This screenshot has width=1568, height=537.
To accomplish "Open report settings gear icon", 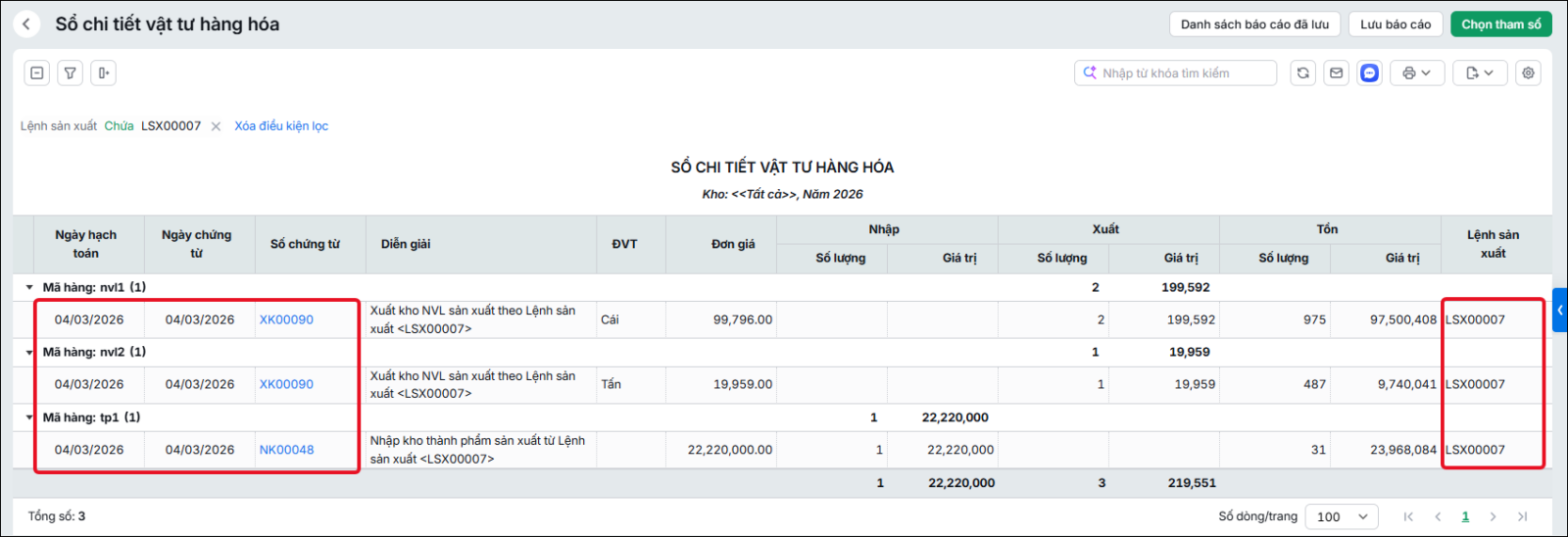I will pyautogui.click(x=1528, y=73).
